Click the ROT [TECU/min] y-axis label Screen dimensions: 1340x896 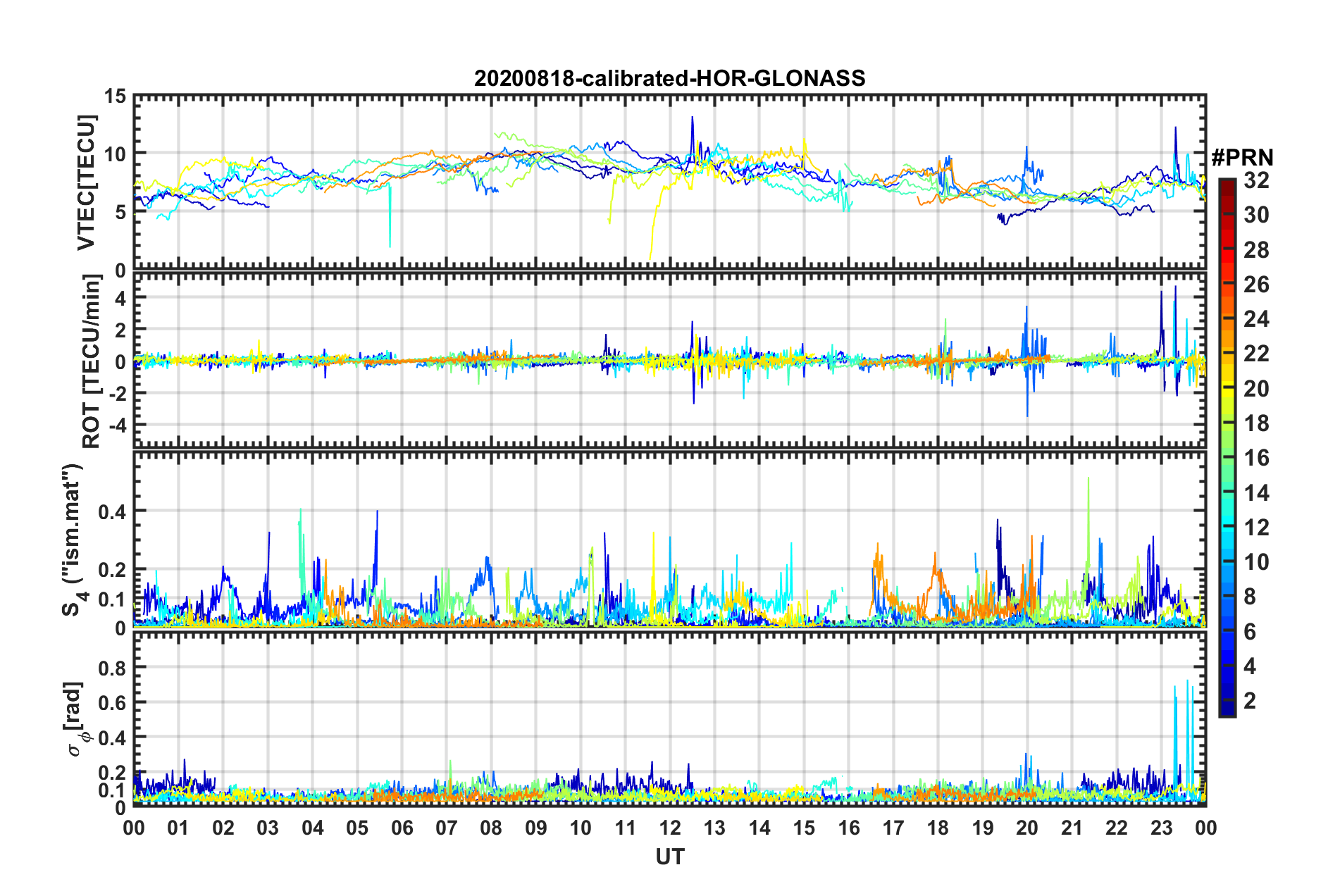pyautogui.click(x=91, y=361)
